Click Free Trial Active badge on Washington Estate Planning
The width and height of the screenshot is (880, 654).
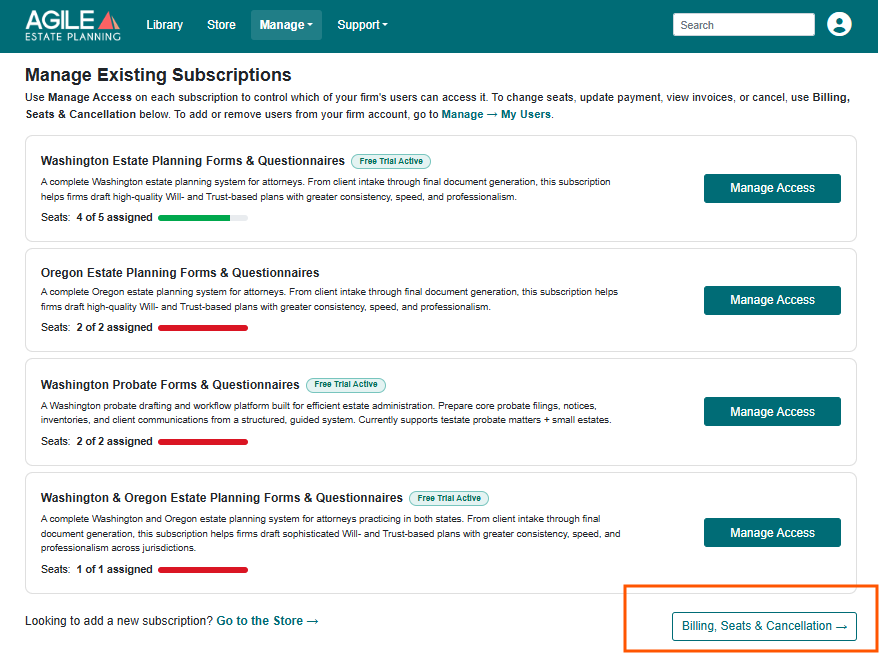pos(391,161)
